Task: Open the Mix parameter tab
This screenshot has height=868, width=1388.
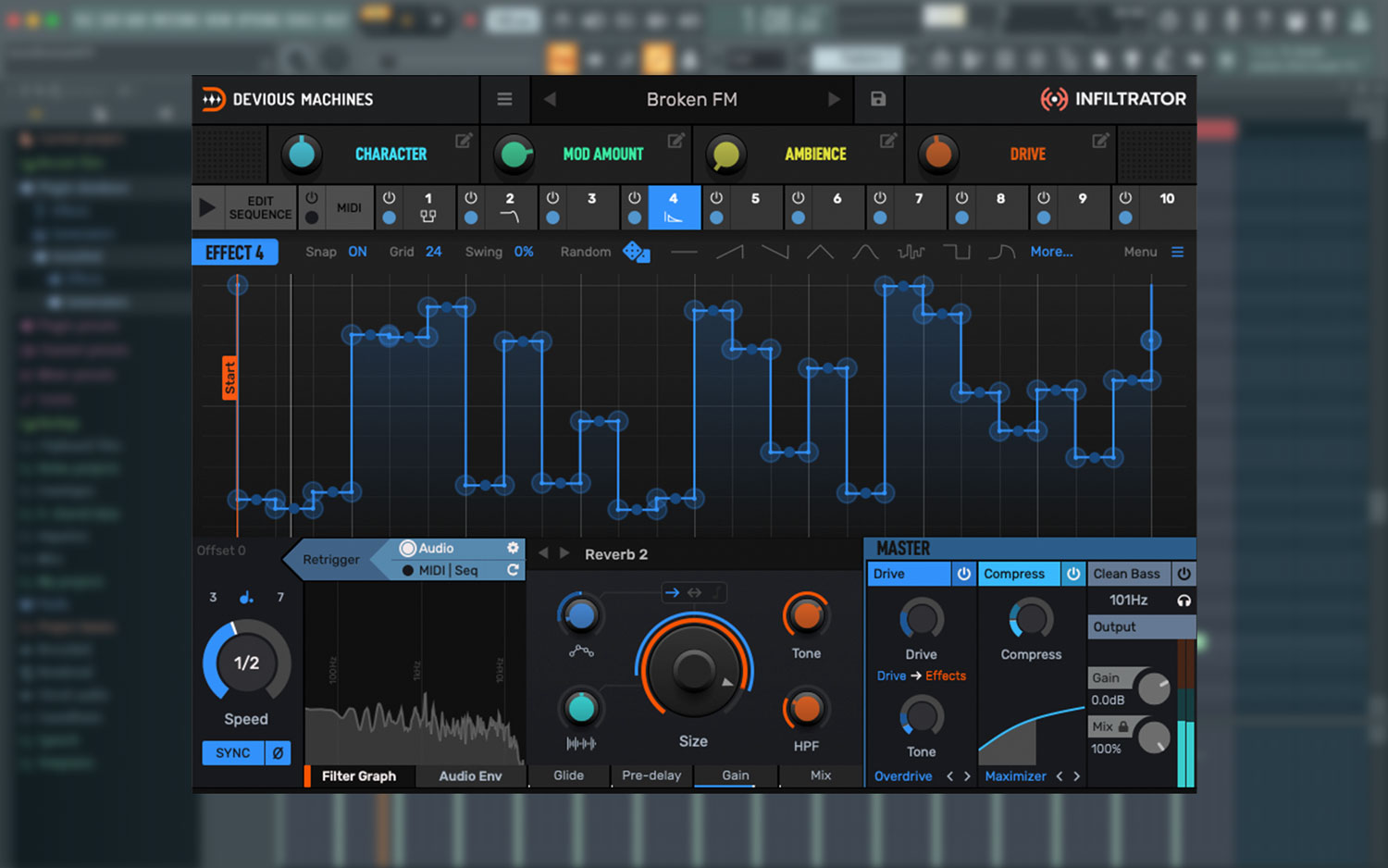Action: [x=821, y=775]
